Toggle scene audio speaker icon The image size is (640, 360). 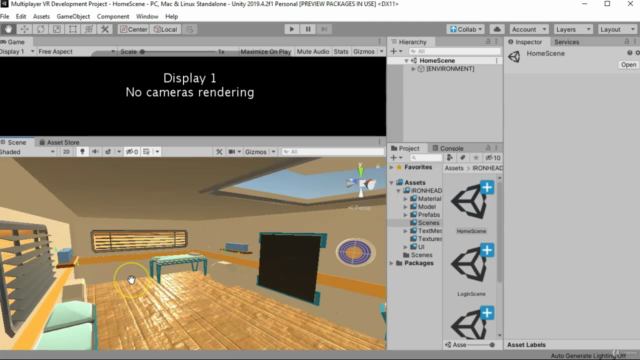tap(95, 152)
